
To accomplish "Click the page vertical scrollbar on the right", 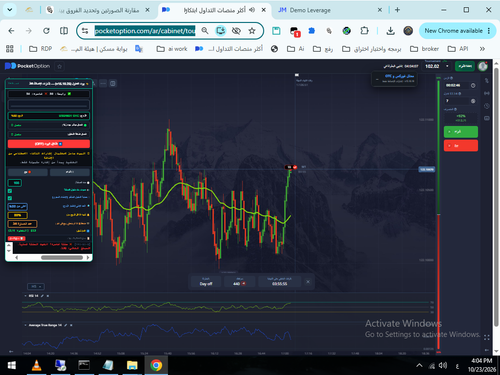I will pyautogui.click(x=496, y=197).
